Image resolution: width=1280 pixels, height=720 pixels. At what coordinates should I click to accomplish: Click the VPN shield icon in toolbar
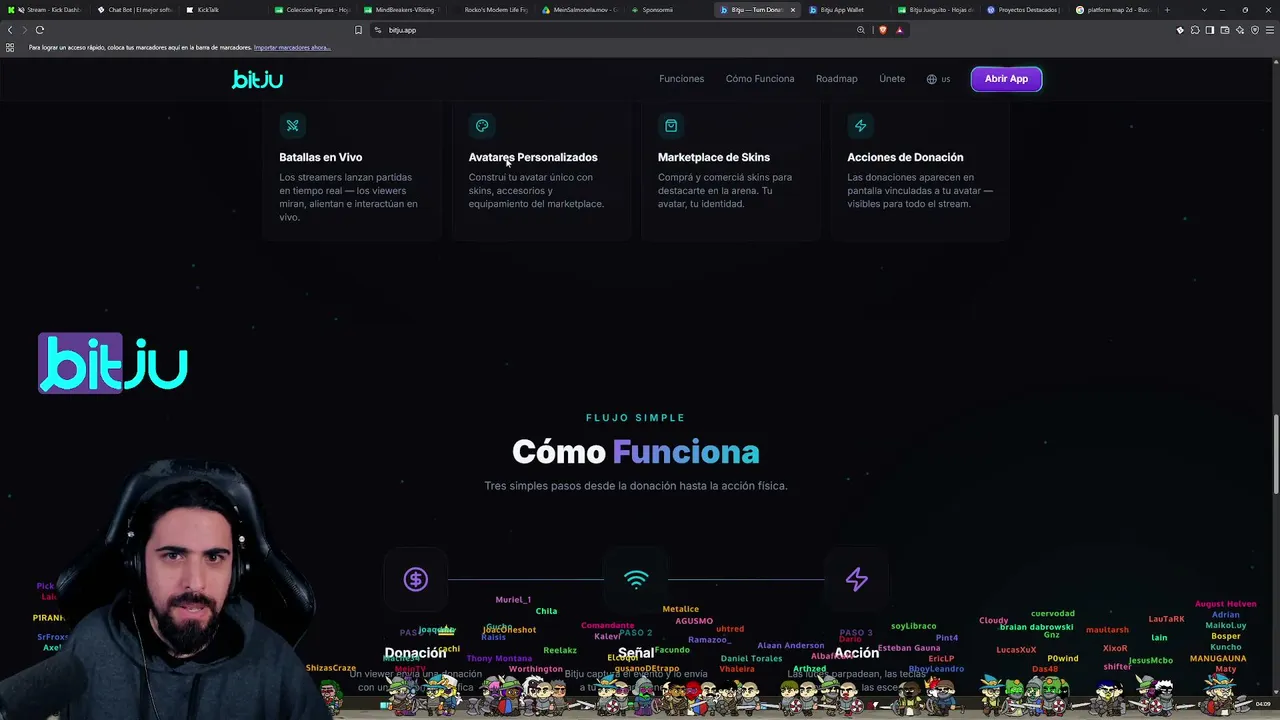point(1255,30)
